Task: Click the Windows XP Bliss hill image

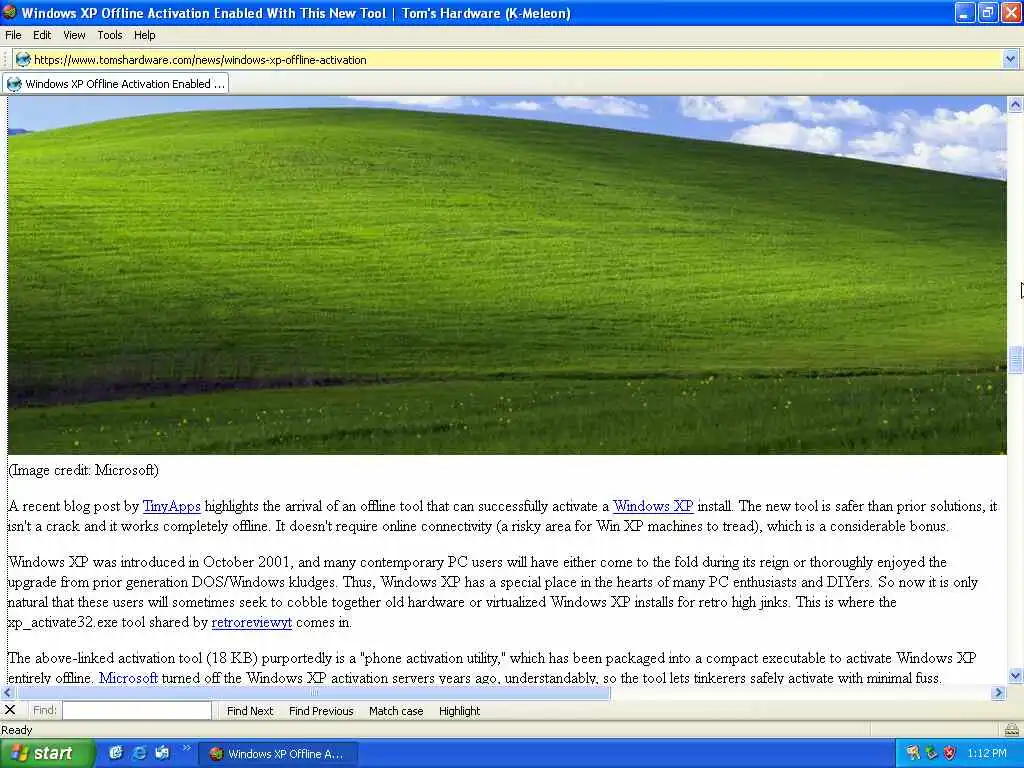Action: (507, 275)
